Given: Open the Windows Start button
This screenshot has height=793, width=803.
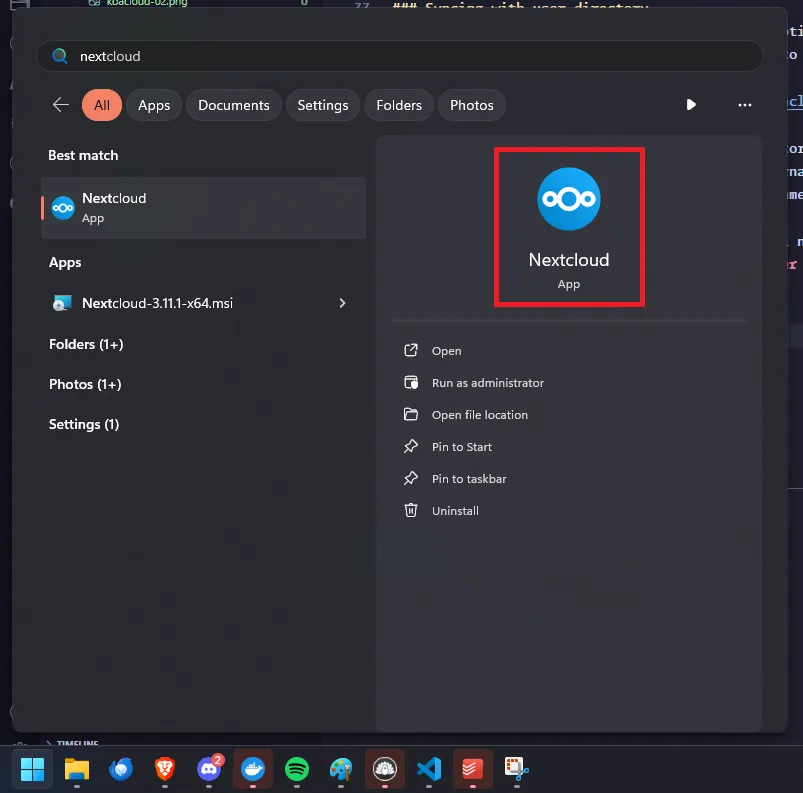Looking at the screenshot, I should pos(32,769).
